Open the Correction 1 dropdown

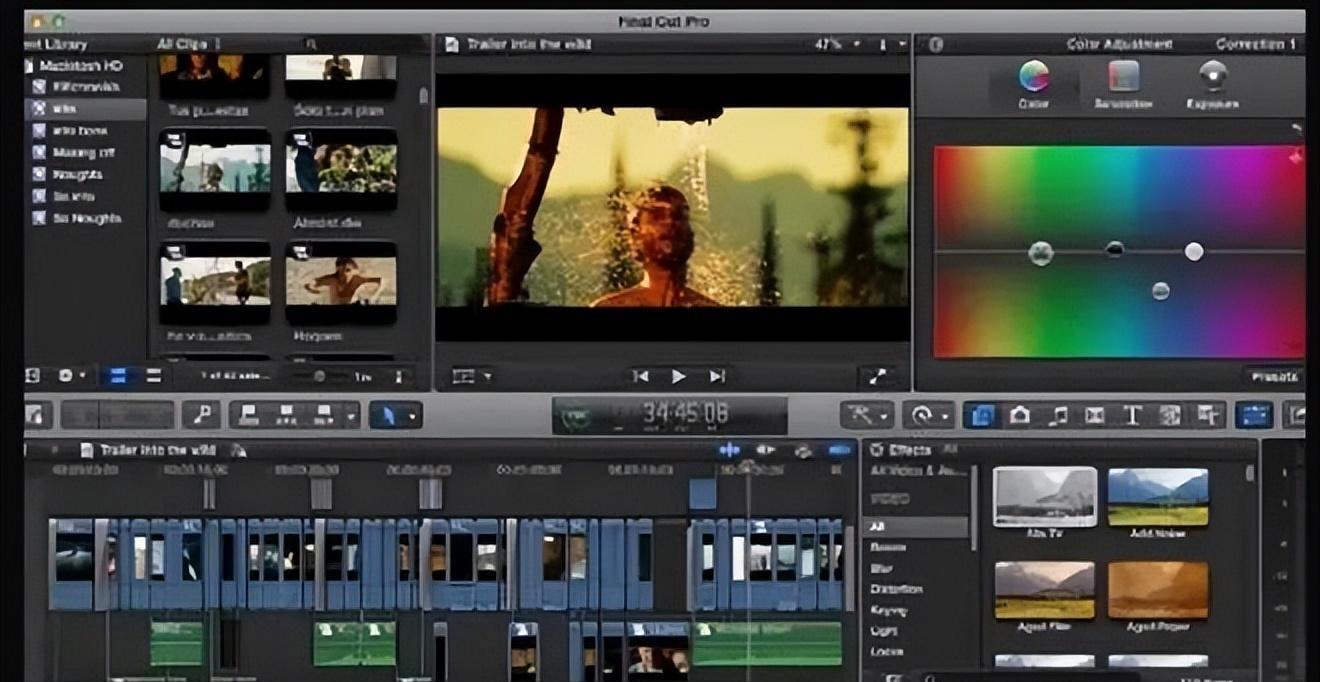pyautogui.click(x=1257, y=44)
